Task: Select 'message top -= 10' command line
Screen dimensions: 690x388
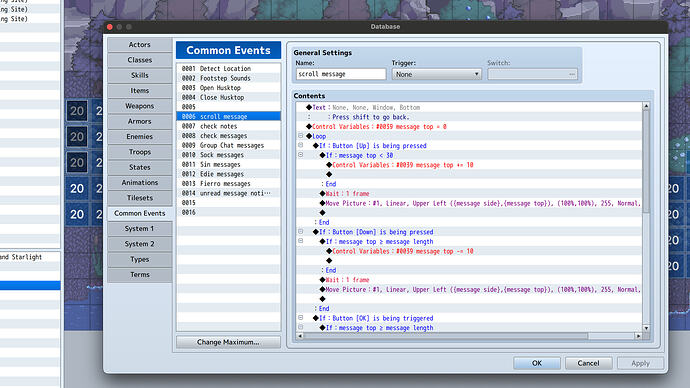Action: (470, 251)
